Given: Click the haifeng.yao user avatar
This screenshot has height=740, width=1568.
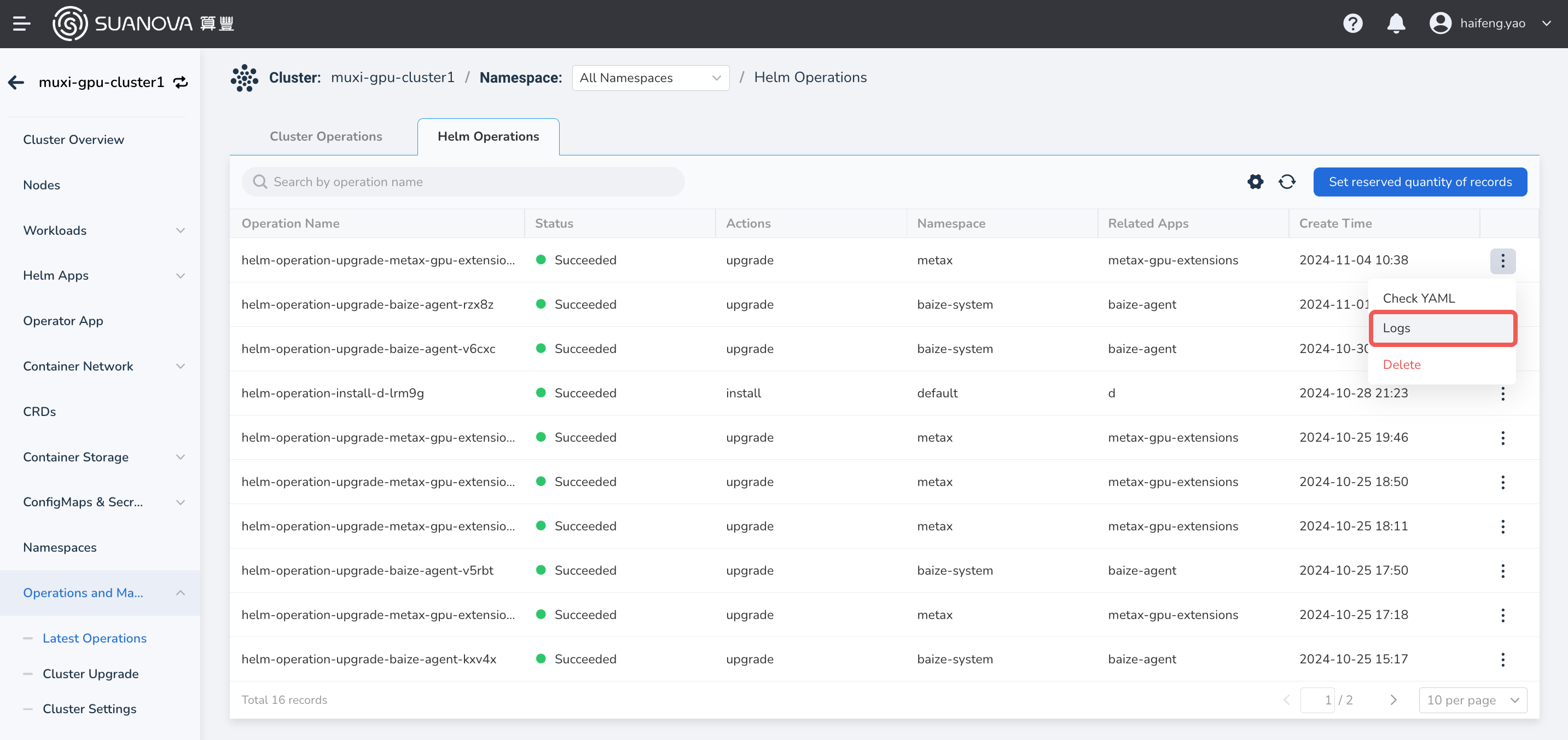Looking at the screenshot, I should [x=1440, y=24].
